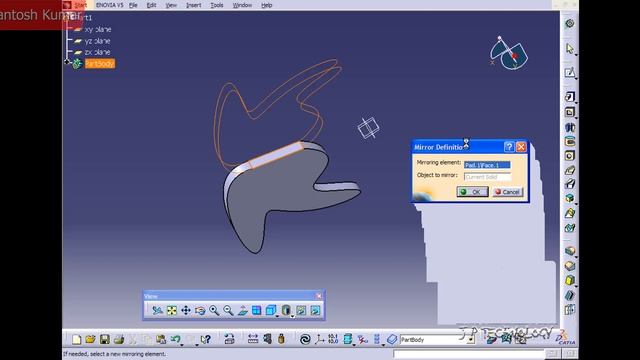The width and height of the screenshot is (640, 360).
Task: Select the Normal View icon
Action: click(242, 311)
